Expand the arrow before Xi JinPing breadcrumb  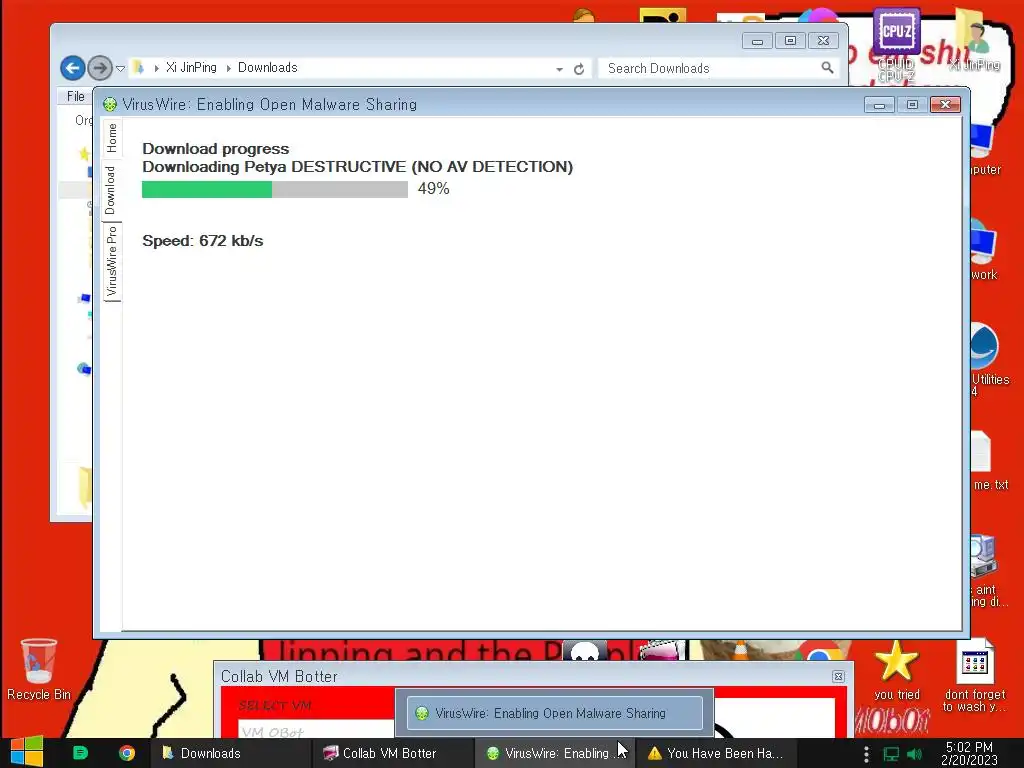(157, 68)
